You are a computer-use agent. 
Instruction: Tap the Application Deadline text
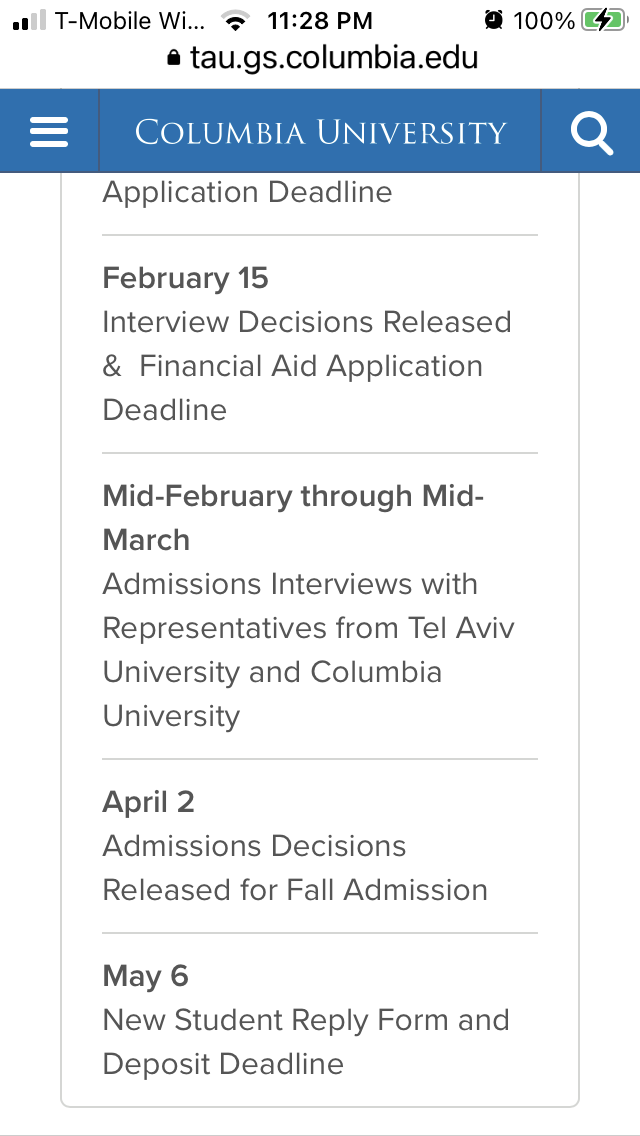pyautogui.click(x=247, y=192)
